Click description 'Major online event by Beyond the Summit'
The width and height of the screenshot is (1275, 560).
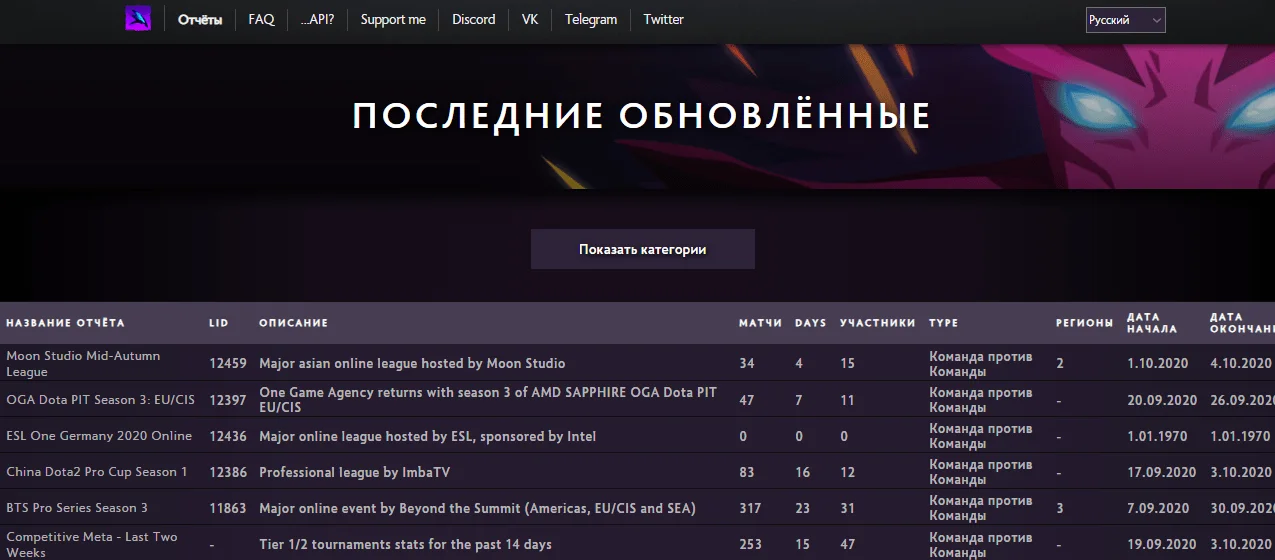click(x=477, y=507)
